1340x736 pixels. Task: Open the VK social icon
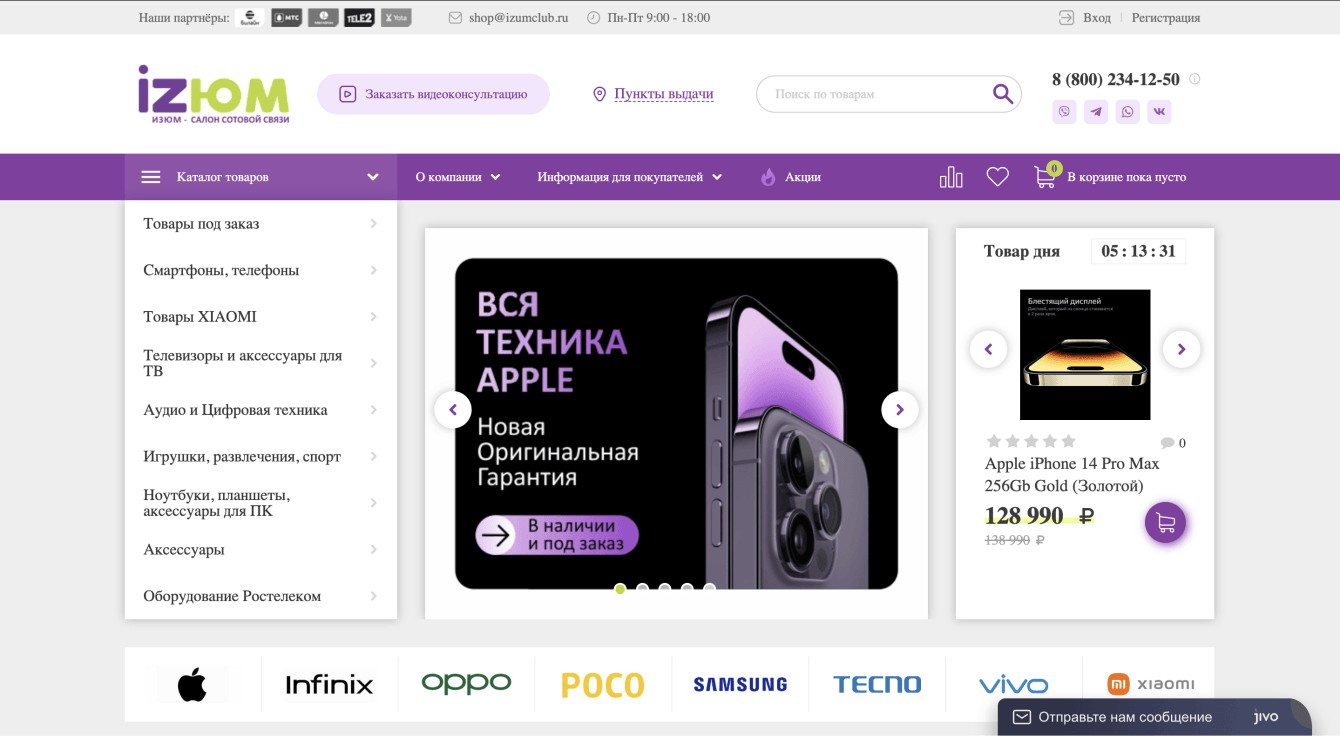1159,112
